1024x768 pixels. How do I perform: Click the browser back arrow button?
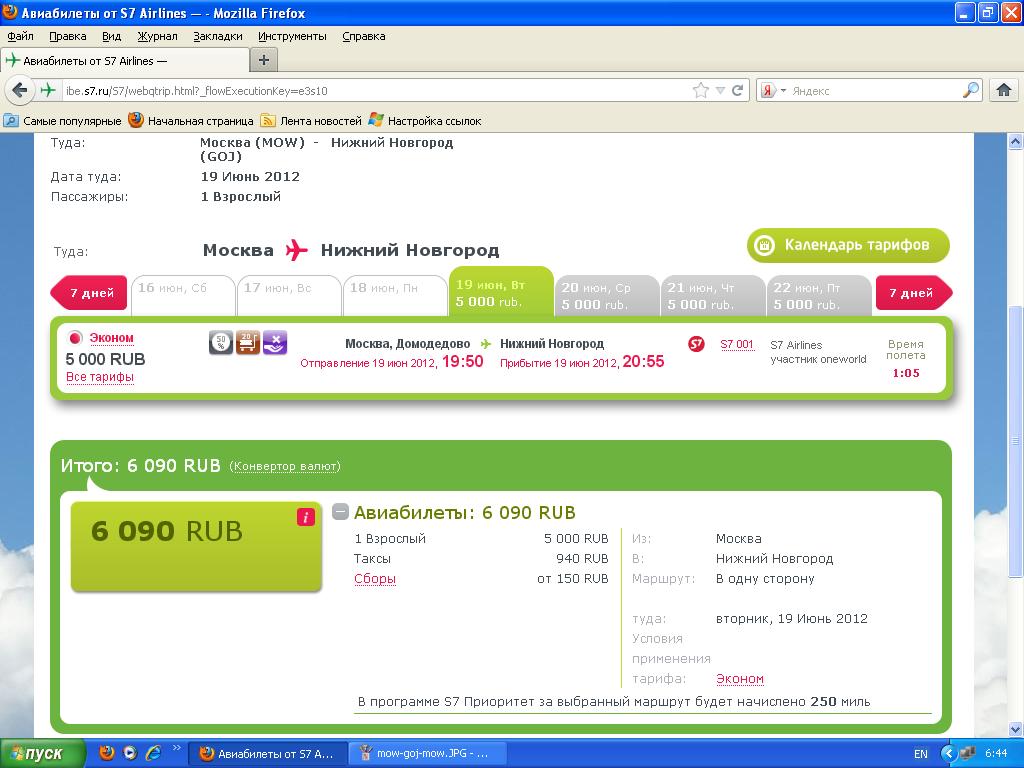tap(19, 90)
